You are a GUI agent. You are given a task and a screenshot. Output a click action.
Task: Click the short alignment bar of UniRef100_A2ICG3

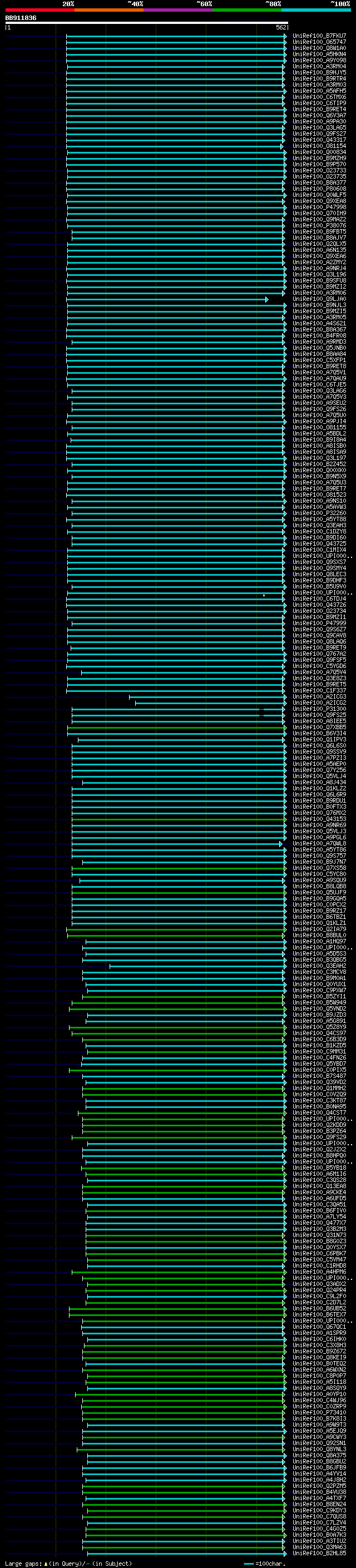point(207,697)
